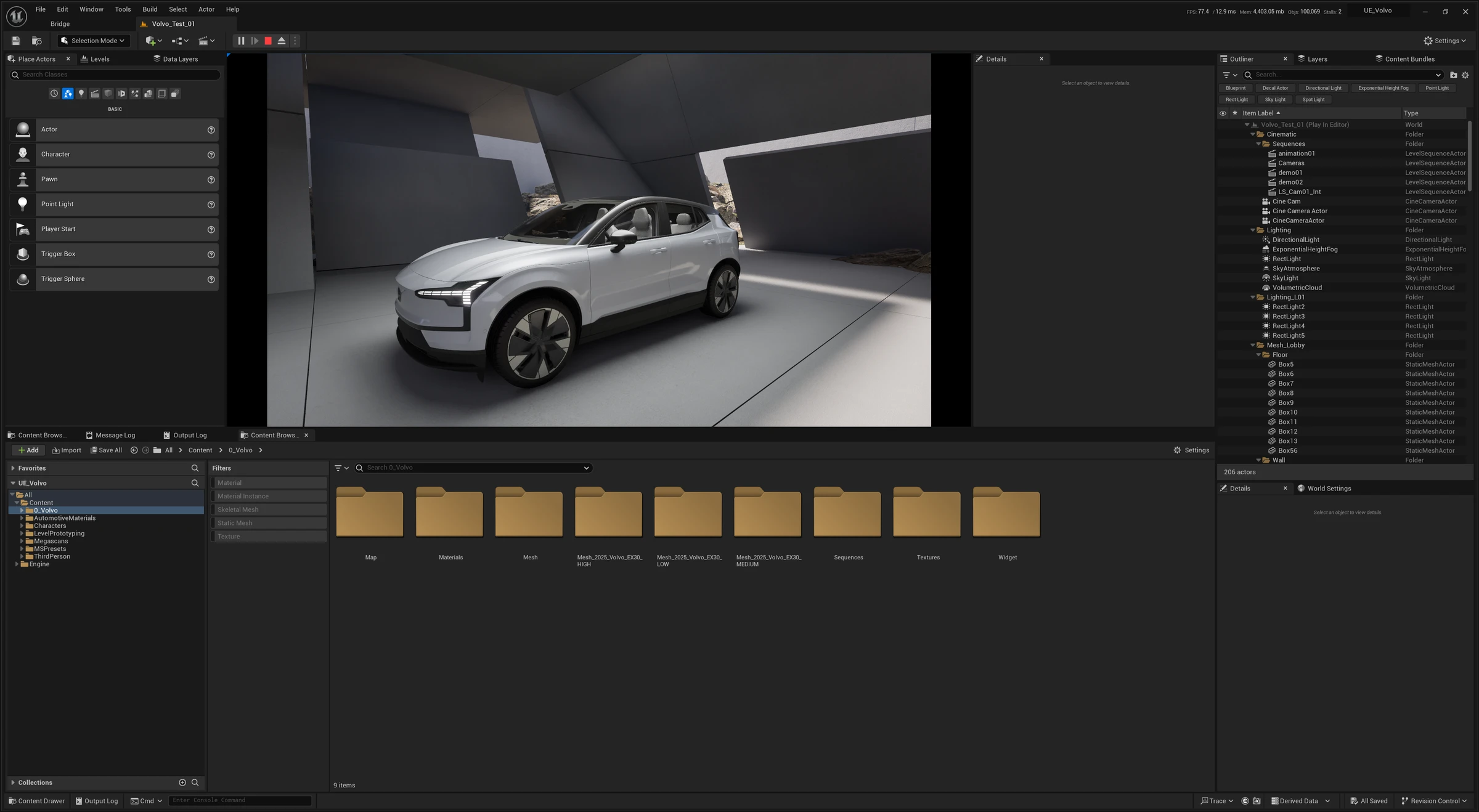
Task: Stop the simulation with the red button
Action: coord(268,41)
